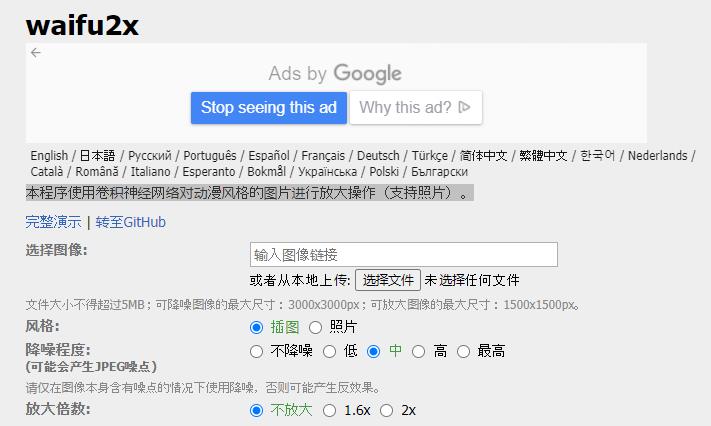Image resolution: width=711 pixels, height=426 pixels.
Task: Click the 输入图像链接 URL input field
Action: [x=404, y=255]
